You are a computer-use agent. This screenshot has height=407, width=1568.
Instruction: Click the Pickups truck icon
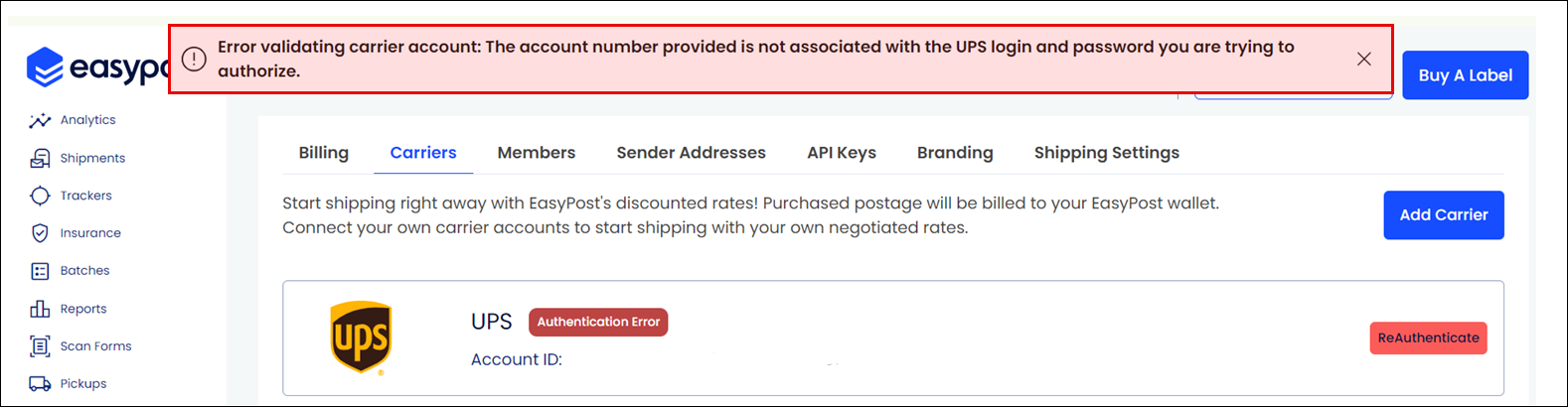pyautogui.click(x=40, y=384)
